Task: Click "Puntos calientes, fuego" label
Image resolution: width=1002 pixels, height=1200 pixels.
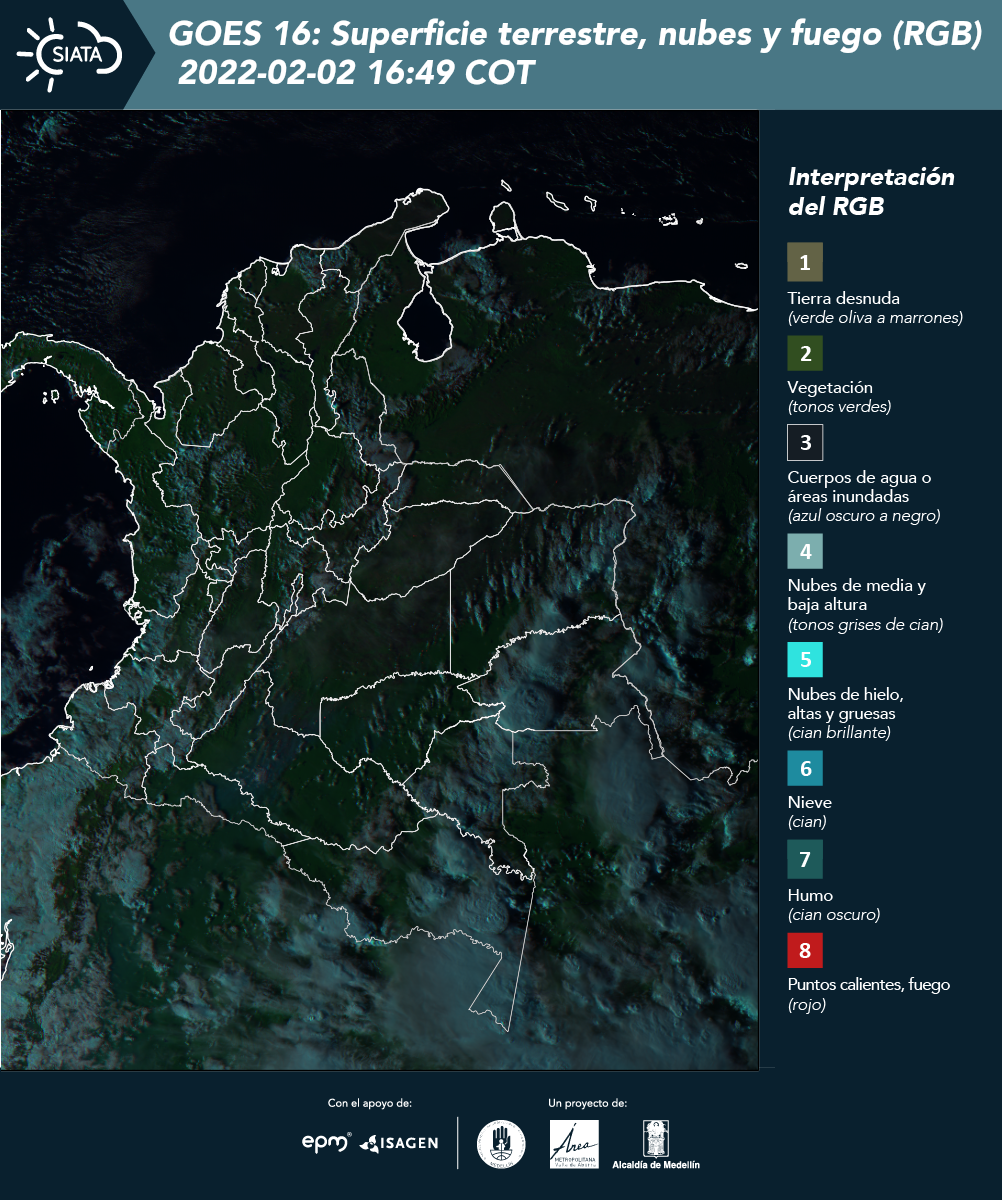Action: coord(868,985)
